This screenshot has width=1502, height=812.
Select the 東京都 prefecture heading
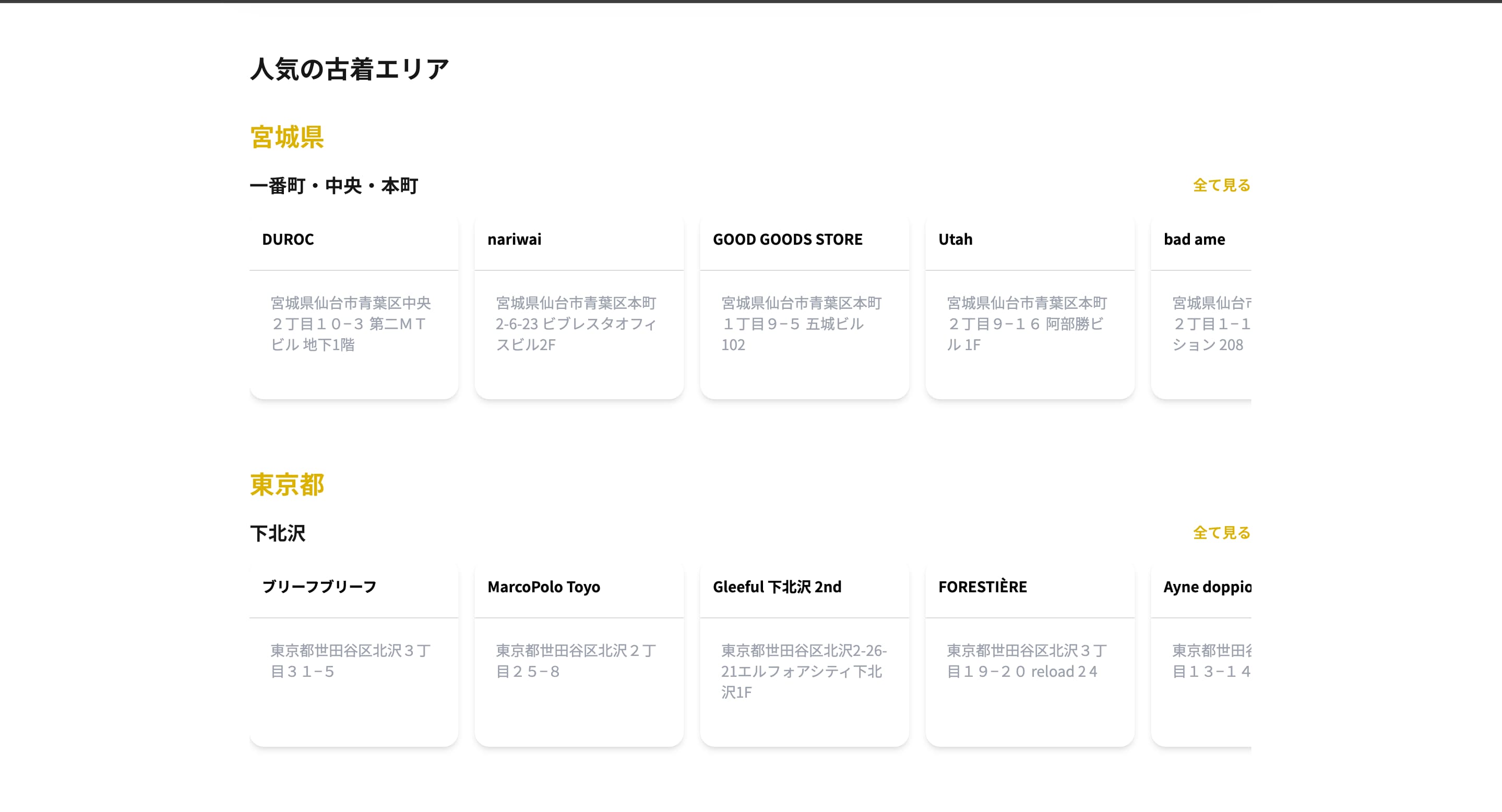point(288,484)
